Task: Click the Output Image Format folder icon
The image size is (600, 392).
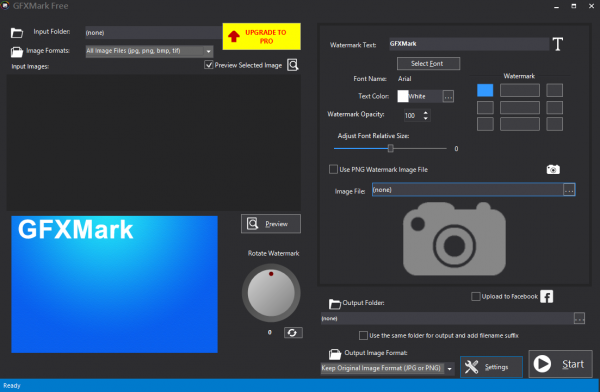Action: tap(335, 354)
